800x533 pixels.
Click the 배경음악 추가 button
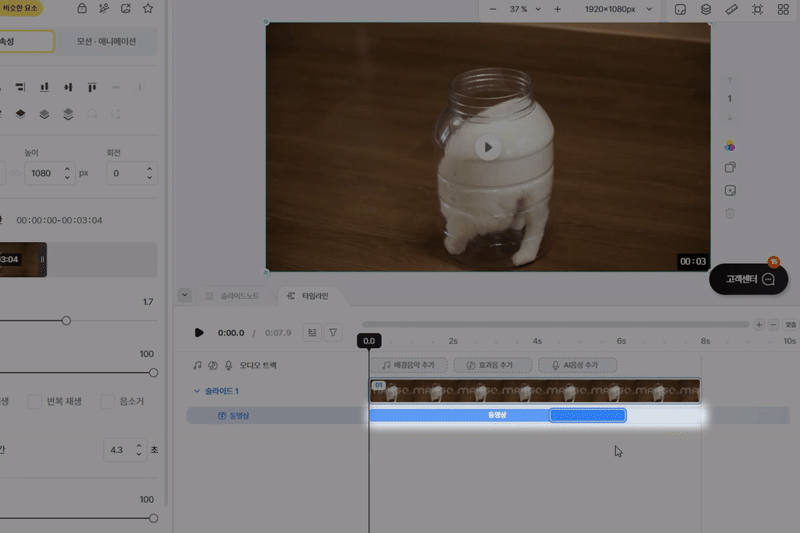(408, 366)
